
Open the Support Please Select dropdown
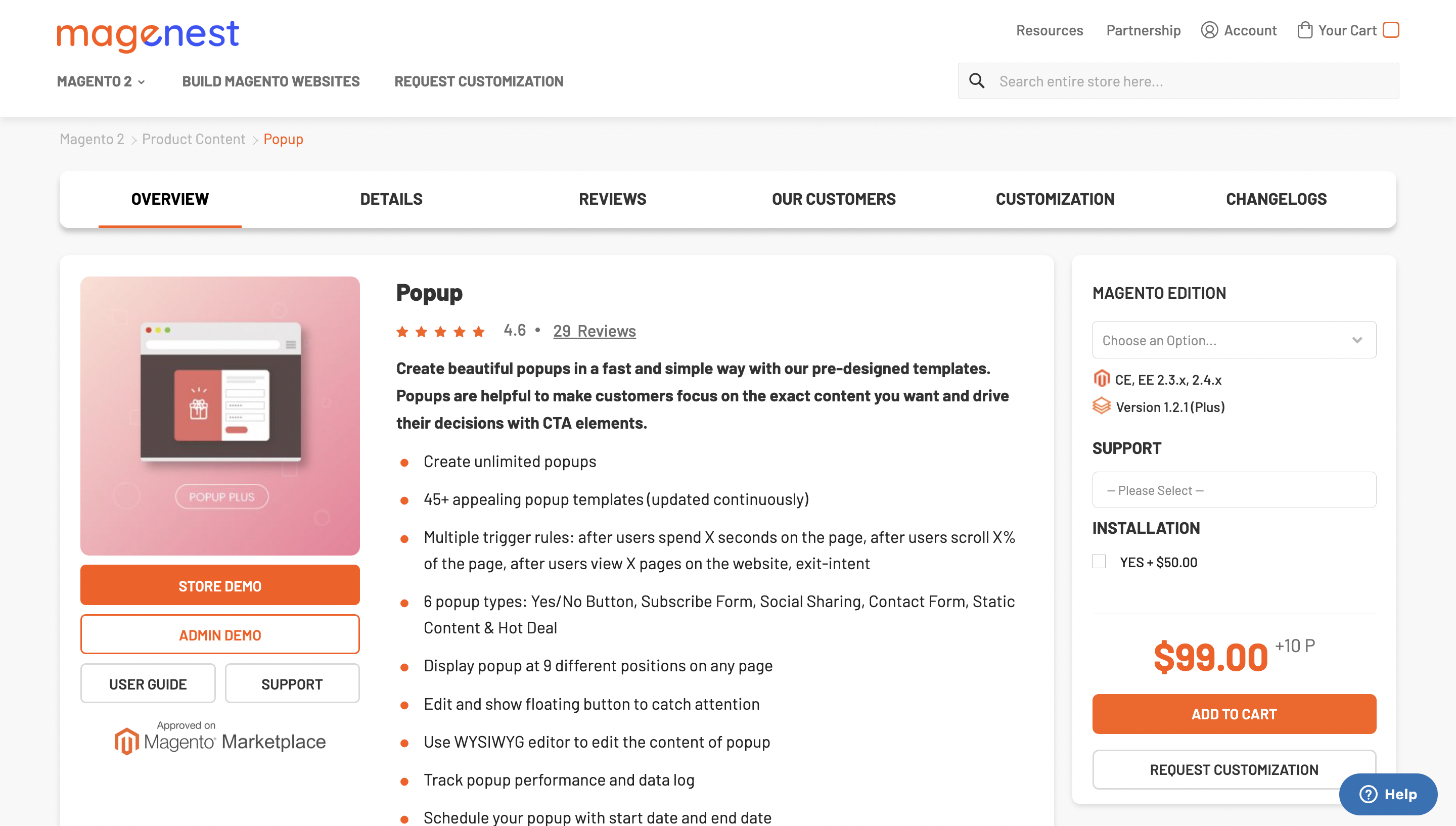pos(1234,490)
